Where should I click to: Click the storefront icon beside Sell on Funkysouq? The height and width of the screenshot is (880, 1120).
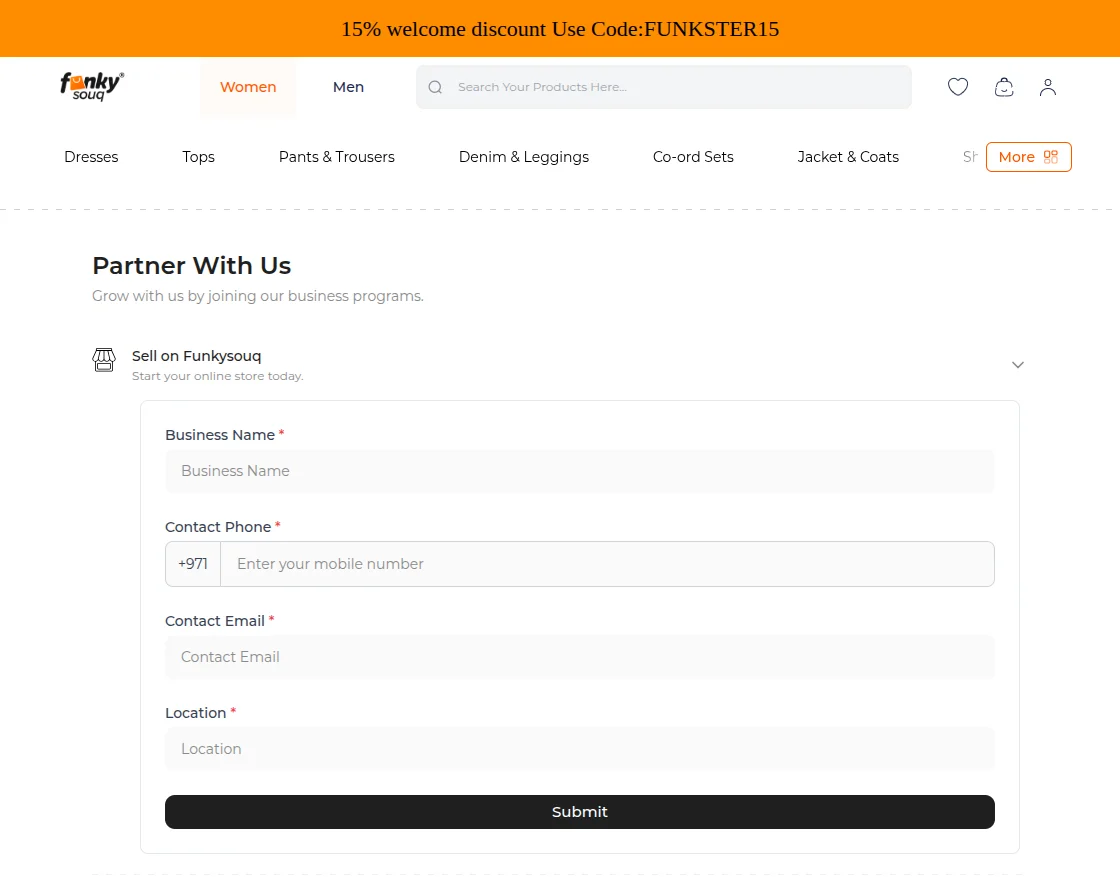(x=104, y=360)
